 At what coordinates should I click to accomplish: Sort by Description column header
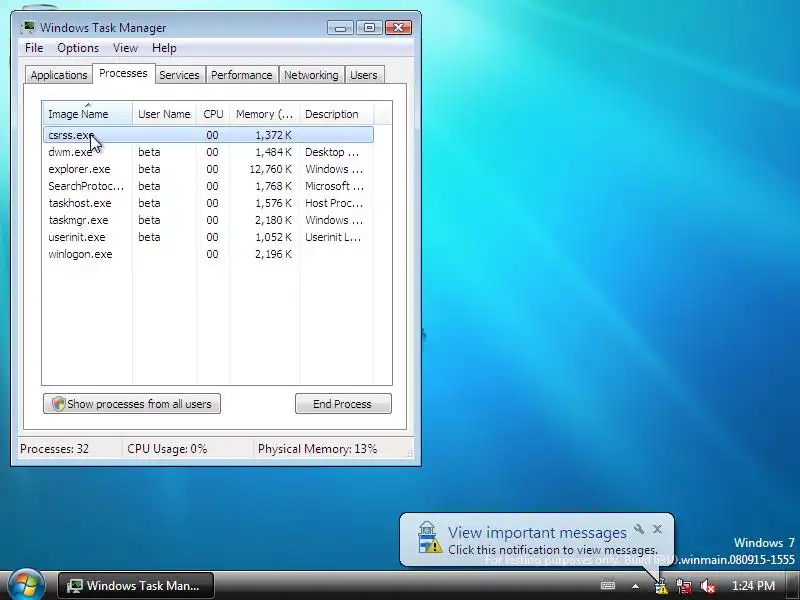click(337, 114)
